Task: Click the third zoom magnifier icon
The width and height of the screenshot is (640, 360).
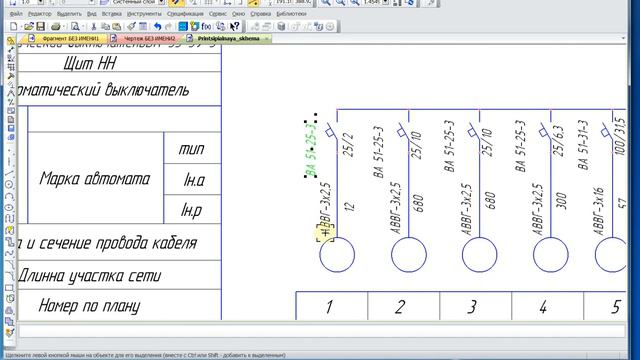Action: 354,2
